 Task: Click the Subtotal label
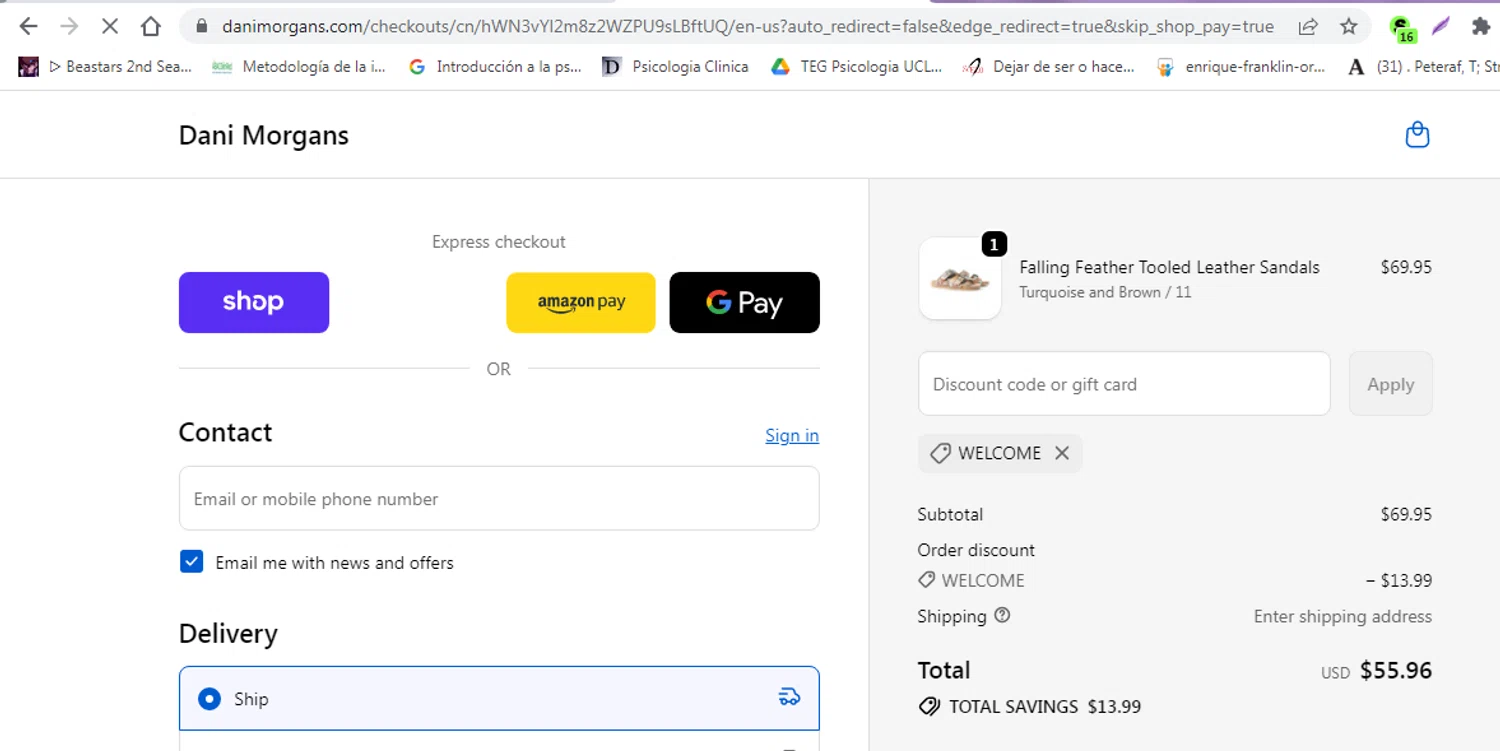pos(950,514)
